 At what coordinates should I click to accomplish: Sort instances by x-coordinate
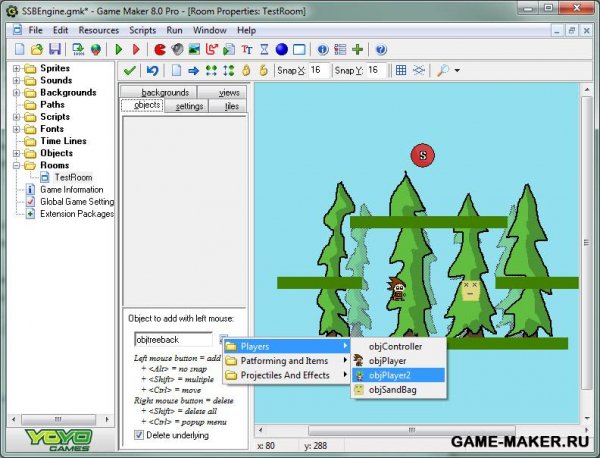click(x=211, y=70)
